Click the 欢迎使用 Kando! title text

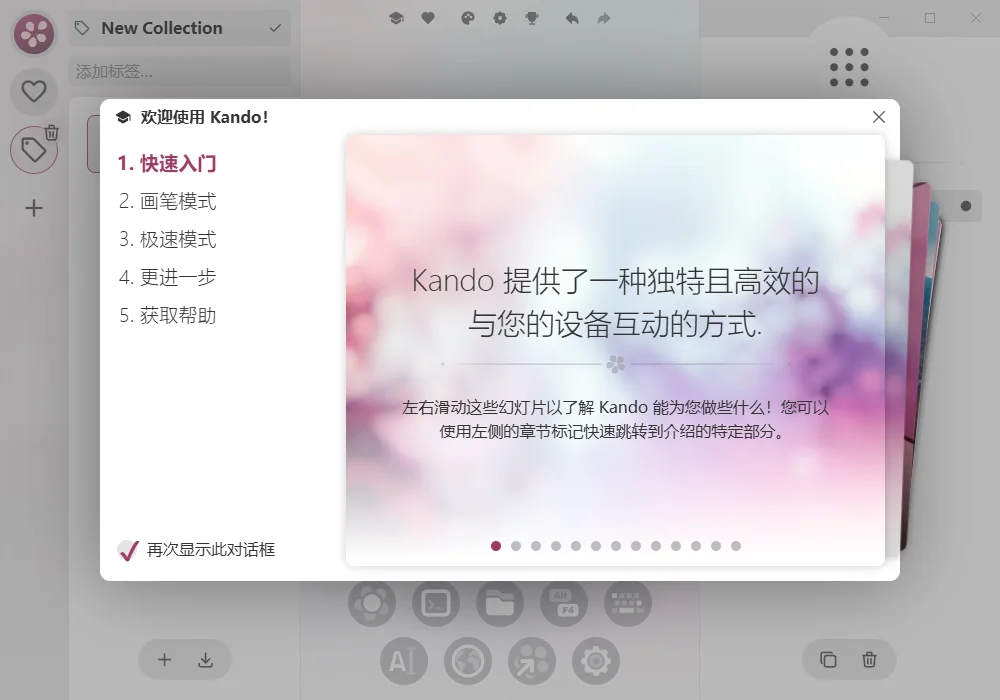204,117
